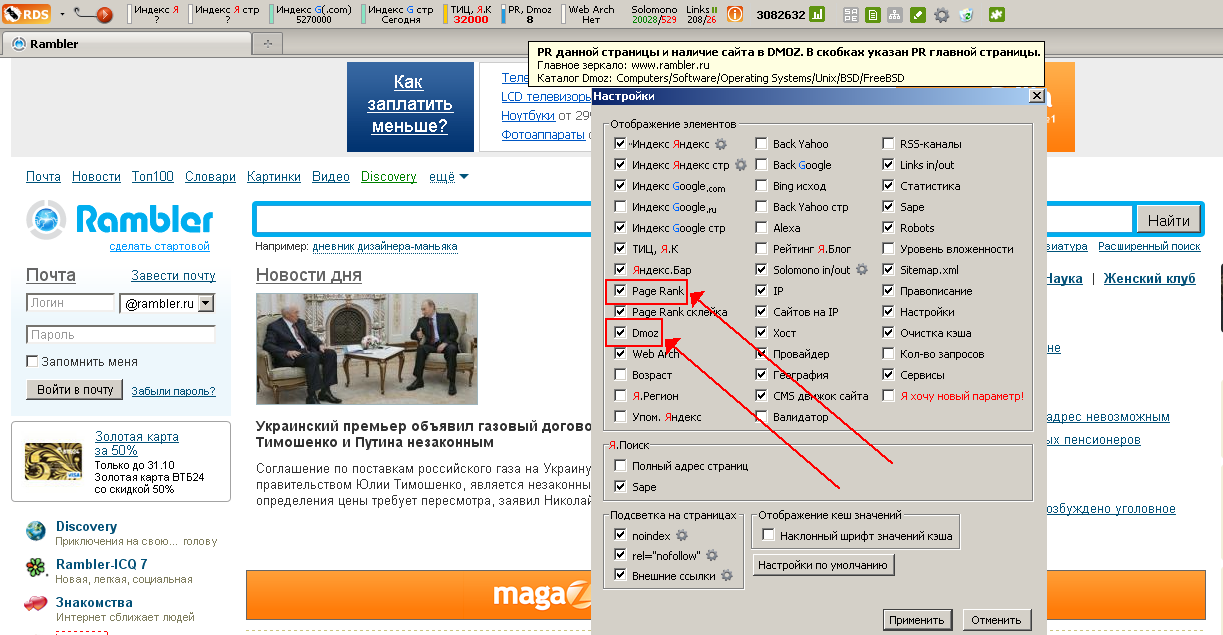Check the RSS-каналы option
The height and width of the screenshot is (635, 1223).
point(889,144)
